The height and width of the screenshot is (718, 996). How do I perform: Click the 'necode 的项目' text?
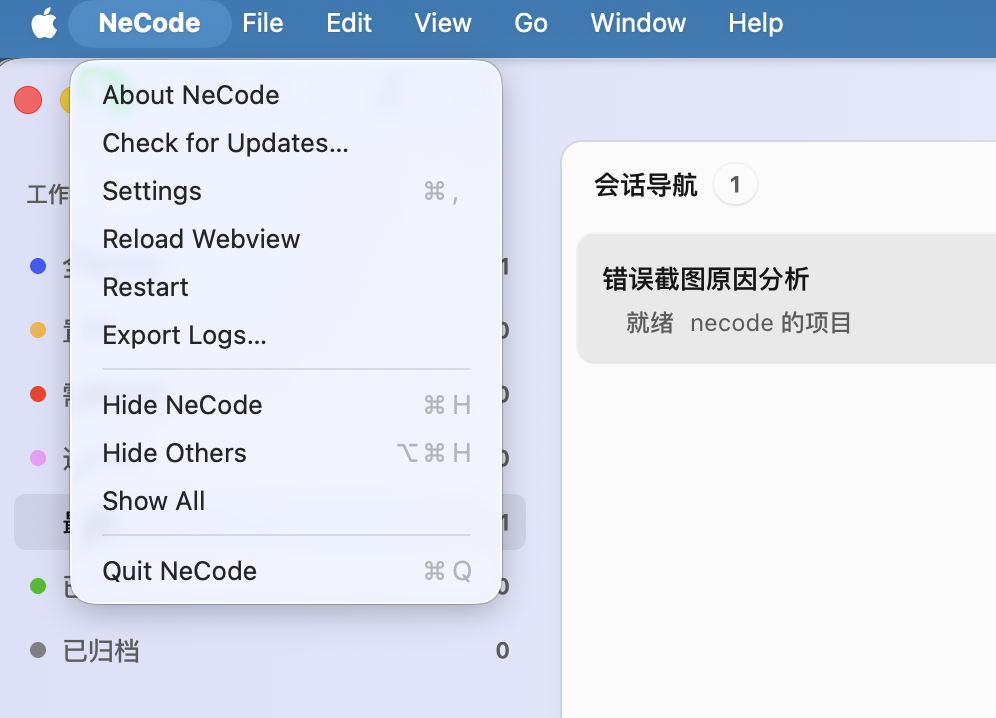pyautogui.click(x=771, y=323)
